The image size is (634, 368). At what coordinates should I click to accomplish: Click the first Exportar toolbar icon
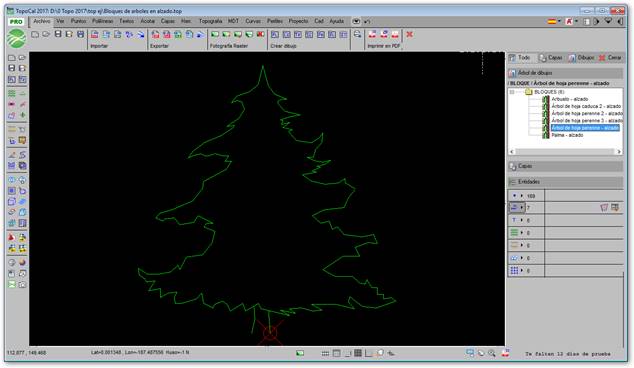(155, 35)
